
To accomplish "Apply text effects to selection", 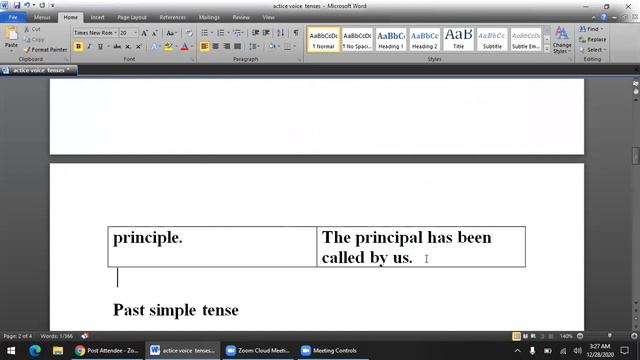I will (x=154, y=47).
